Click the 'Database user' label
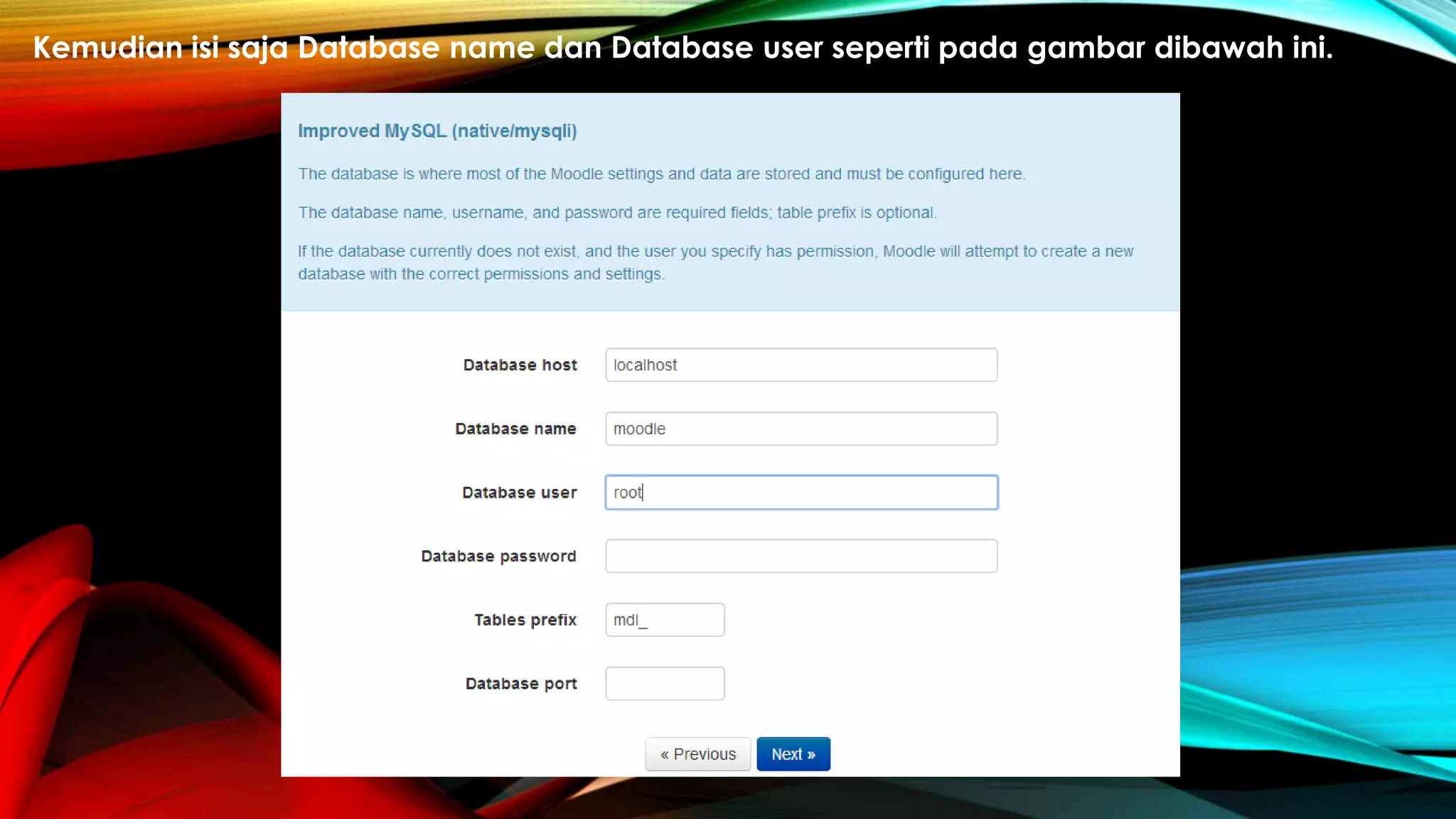This screenshot has width=1456, height=819. [x=520, y=493]
